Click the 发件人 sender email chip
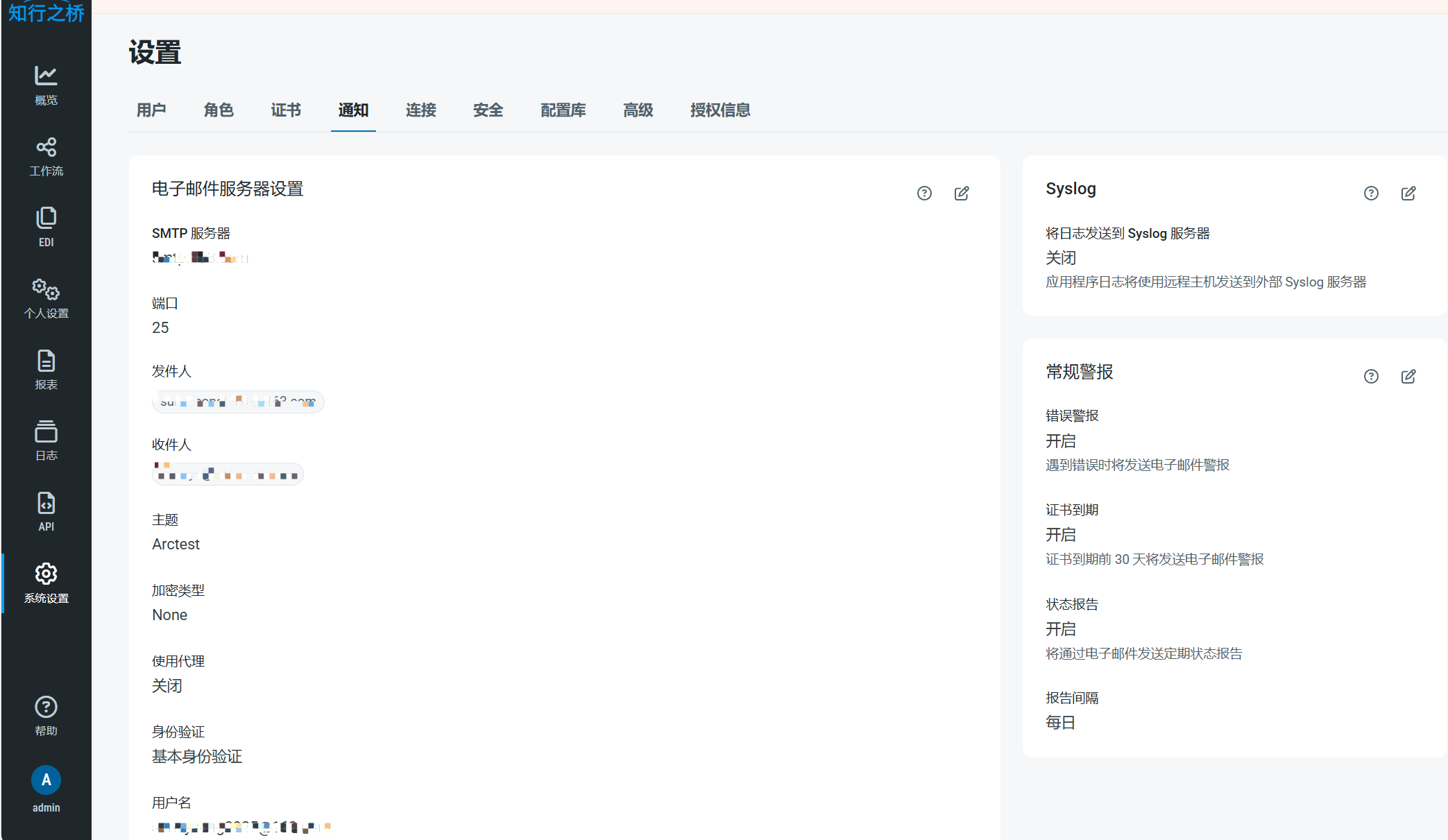Image resolution: width=1448 pixels, height=840 pixels. coord(238,402)
